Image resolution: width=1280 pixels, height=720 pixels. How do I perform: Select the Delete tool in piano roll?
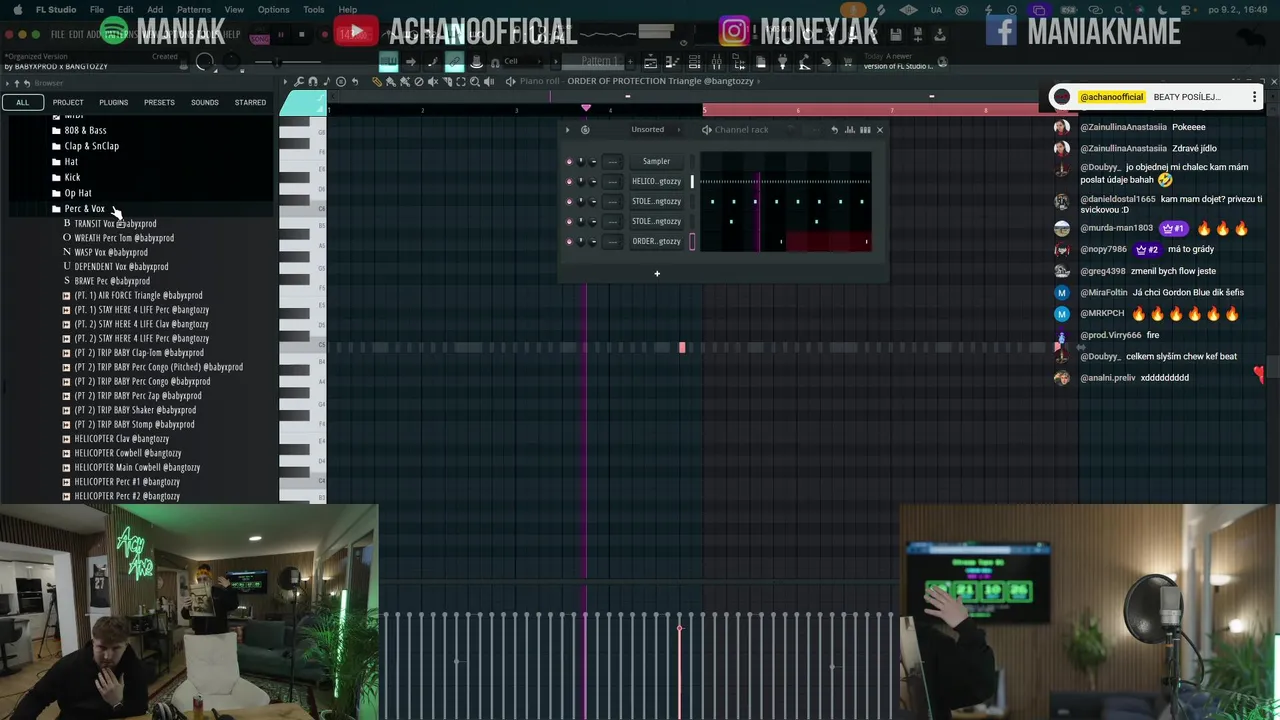(419, 81)
